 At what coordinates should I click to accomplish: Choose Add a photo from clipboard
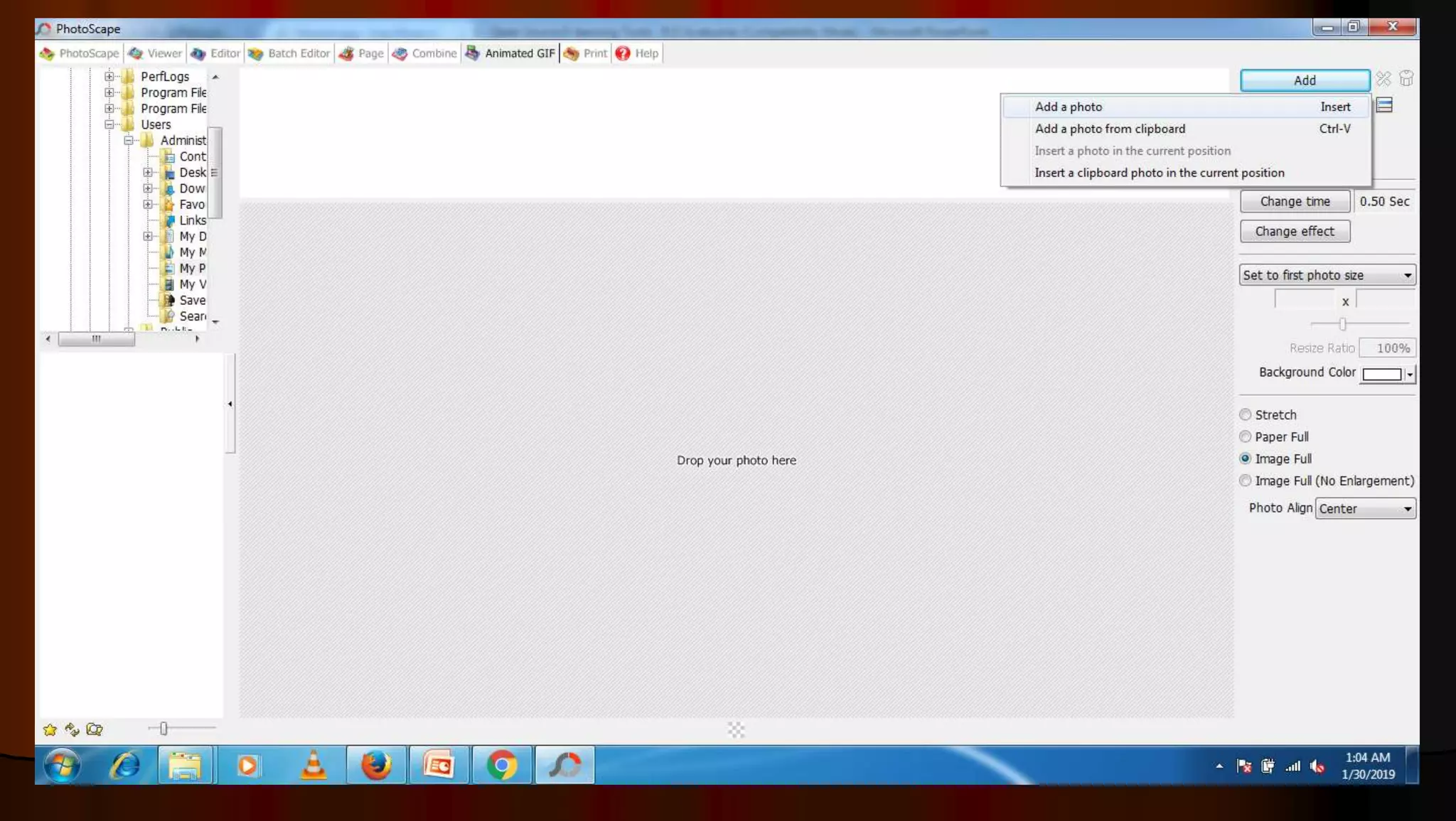[1110, 129]
